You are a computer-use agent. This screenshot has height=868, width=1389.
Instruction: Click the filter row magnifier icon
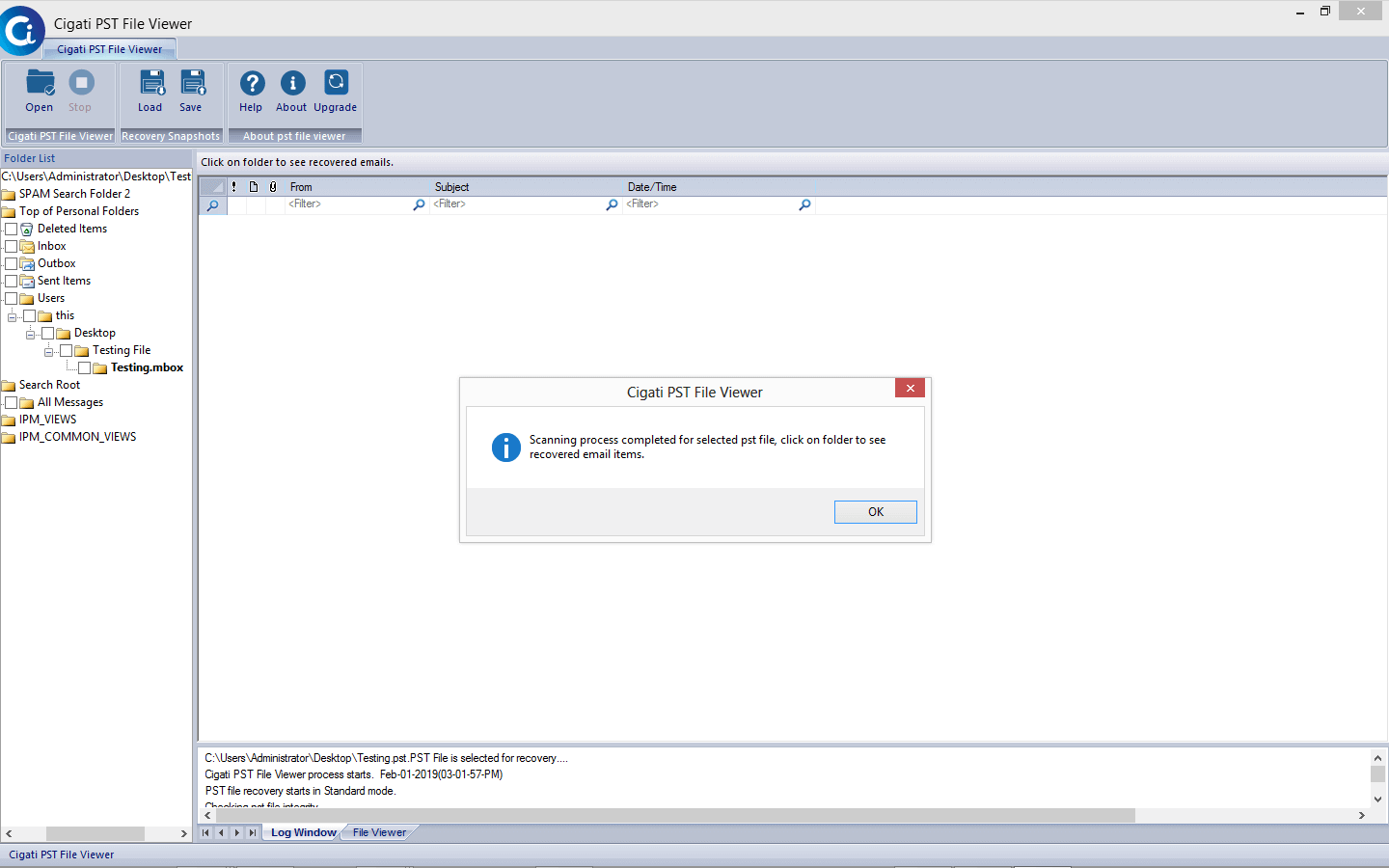click(x=212, y=205)
